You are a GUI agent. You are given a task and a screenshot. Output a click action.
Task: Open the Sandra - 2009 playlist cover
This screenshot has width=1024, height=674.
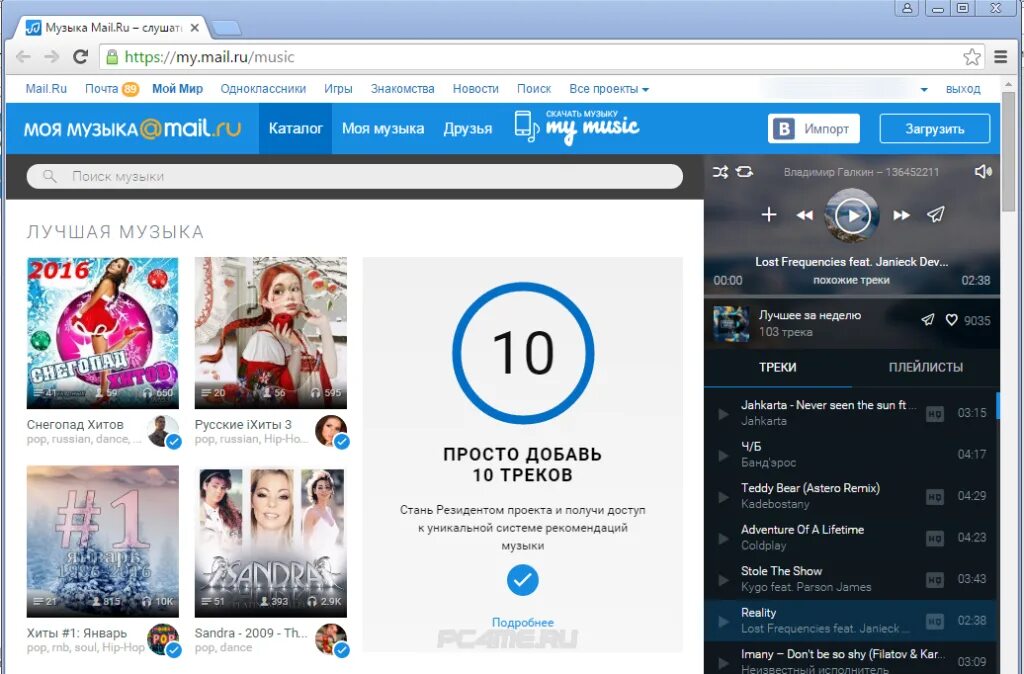coord(270,541)
